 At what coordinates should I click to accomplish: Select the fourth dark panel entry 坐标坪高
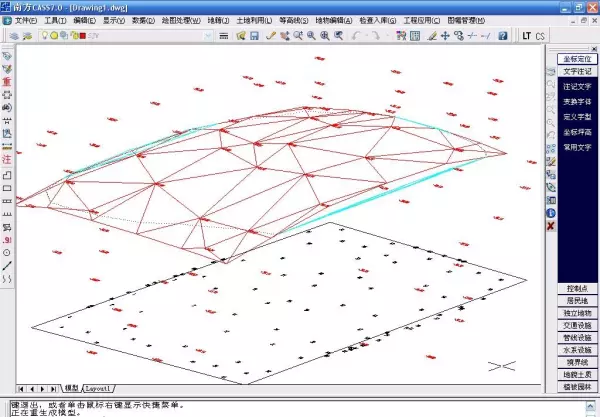[x=577, y=132]
